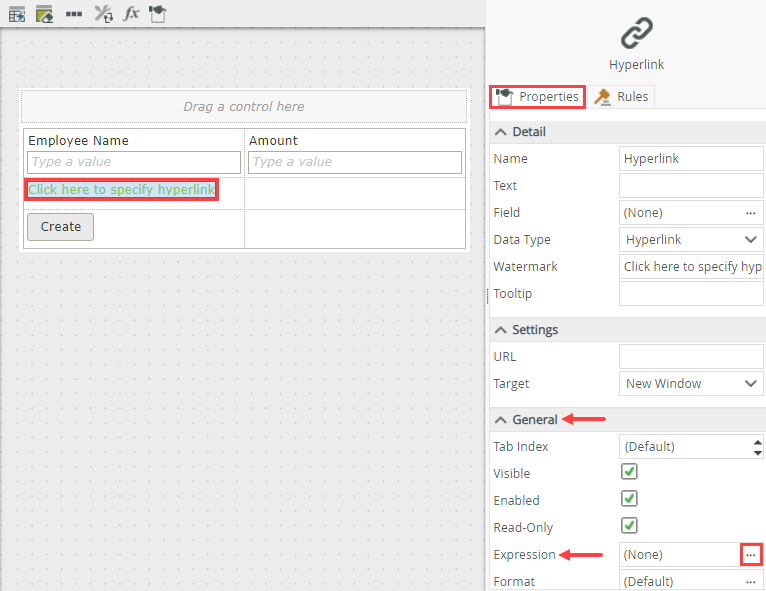Collapse the Detail section

click(501, 132)
